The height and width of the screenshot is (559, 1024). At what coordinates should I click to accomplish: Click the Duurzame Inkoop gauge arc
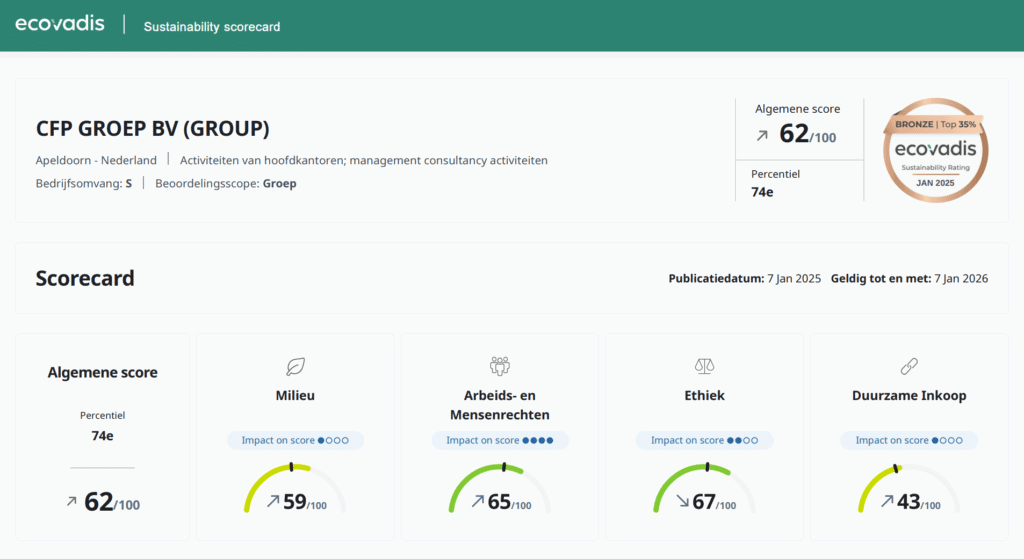909,488
